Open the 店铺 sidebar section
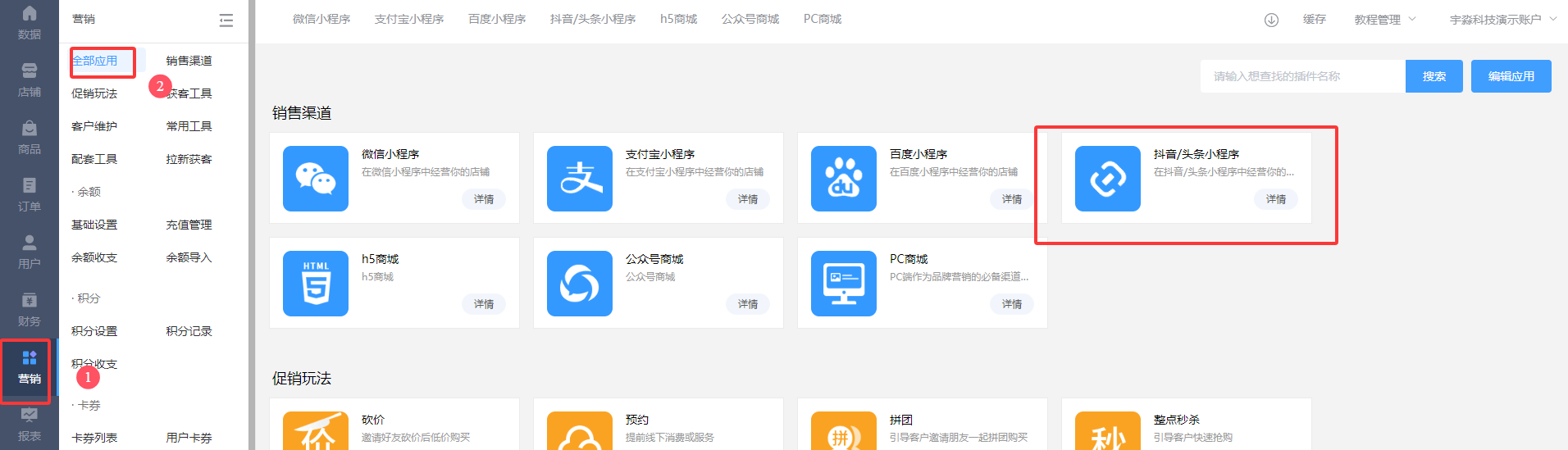The width and height of the screenshot is (1568, 450). (30, 80)
